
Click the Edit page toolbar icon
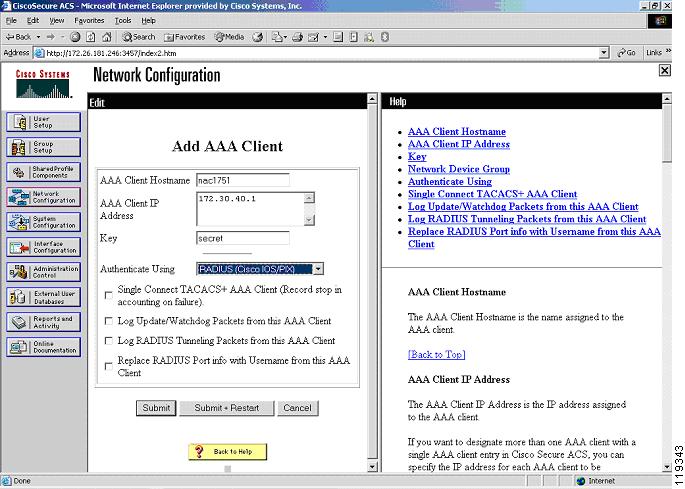[x=313, y=37]
